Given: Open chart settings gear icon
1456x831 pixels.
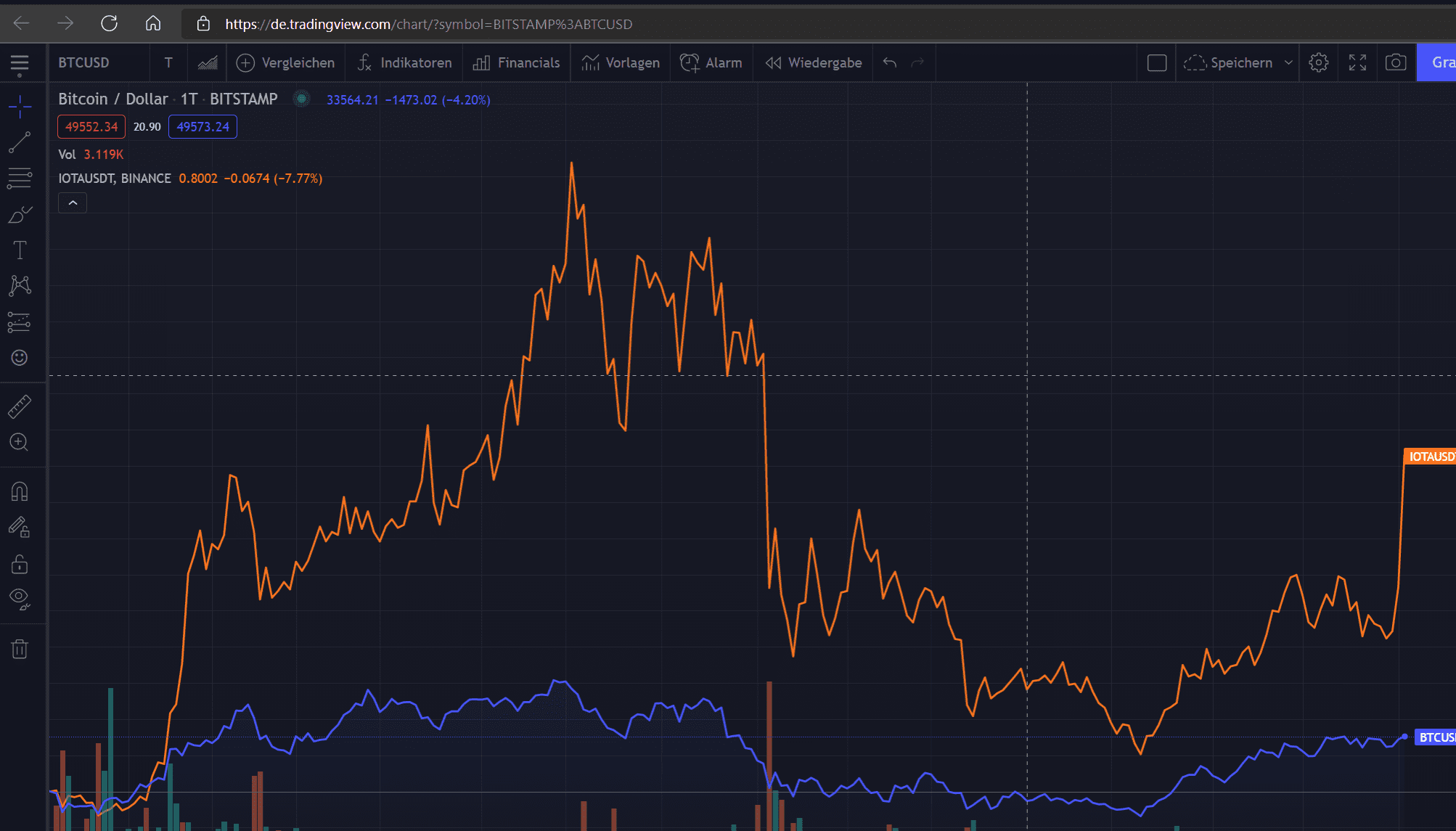Looking at the screenshot, I should coord(1319,62).
